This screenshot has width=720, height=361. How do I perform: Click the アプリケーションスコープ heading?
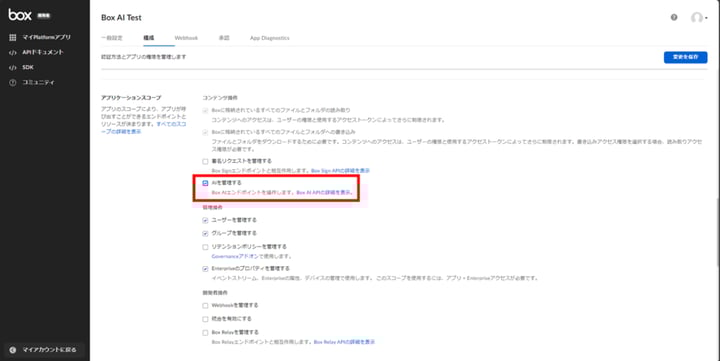[131, 98]
